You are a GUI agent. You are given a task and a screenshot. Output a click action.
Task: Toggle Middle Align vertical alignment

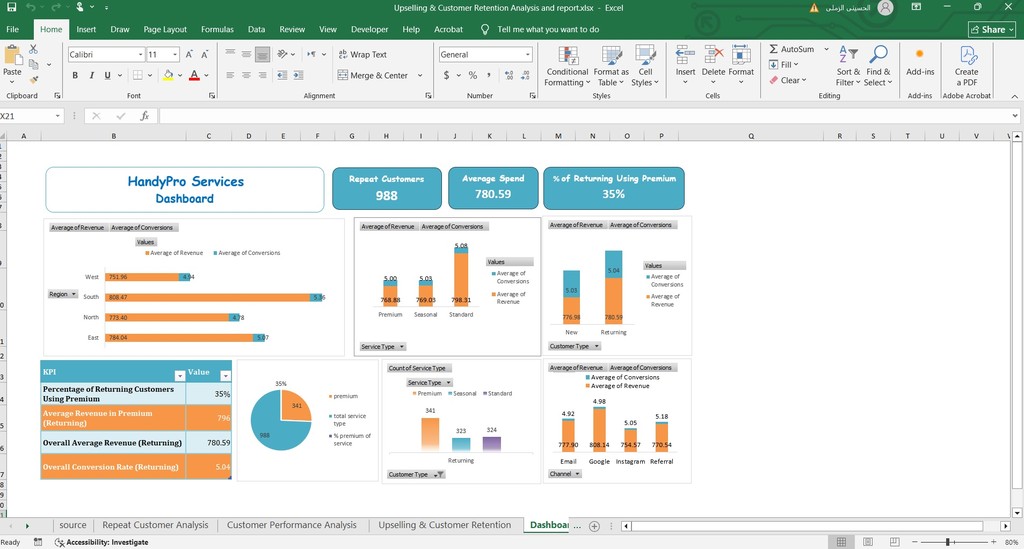coord(246,54)
